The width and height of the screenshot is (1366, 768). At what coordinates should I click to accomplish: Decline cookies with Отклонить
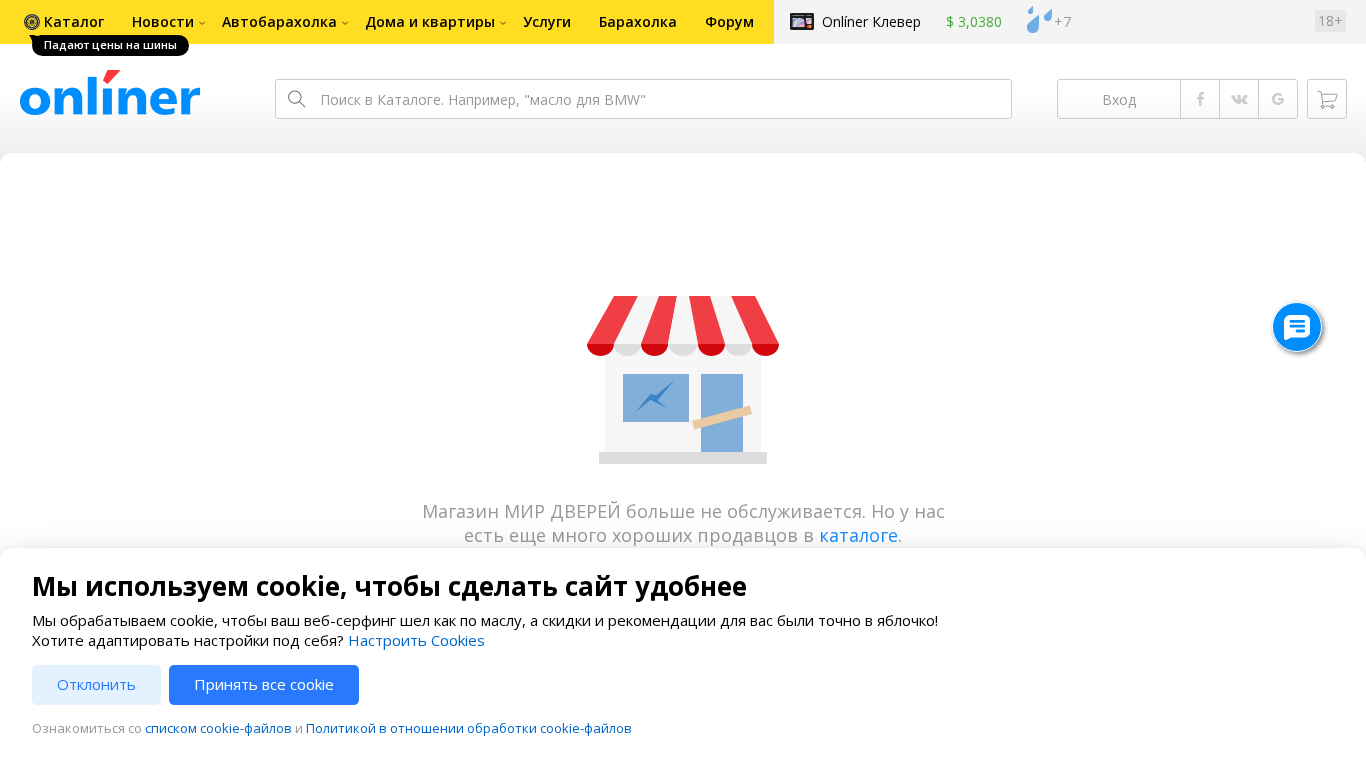click(x=96, y=685)
